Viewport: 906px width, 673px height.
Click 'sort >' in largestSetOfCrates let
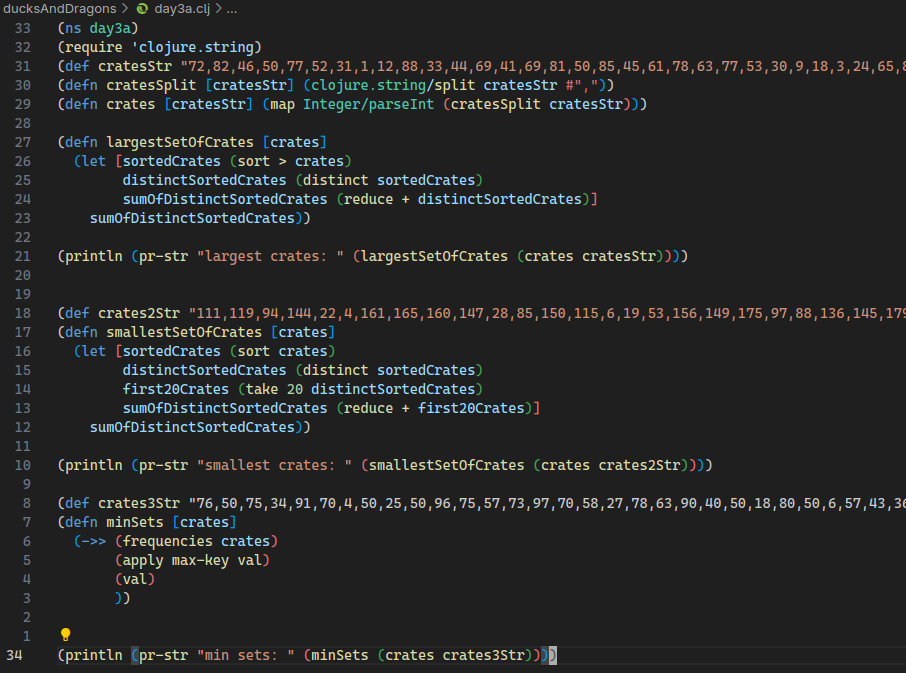262,161
